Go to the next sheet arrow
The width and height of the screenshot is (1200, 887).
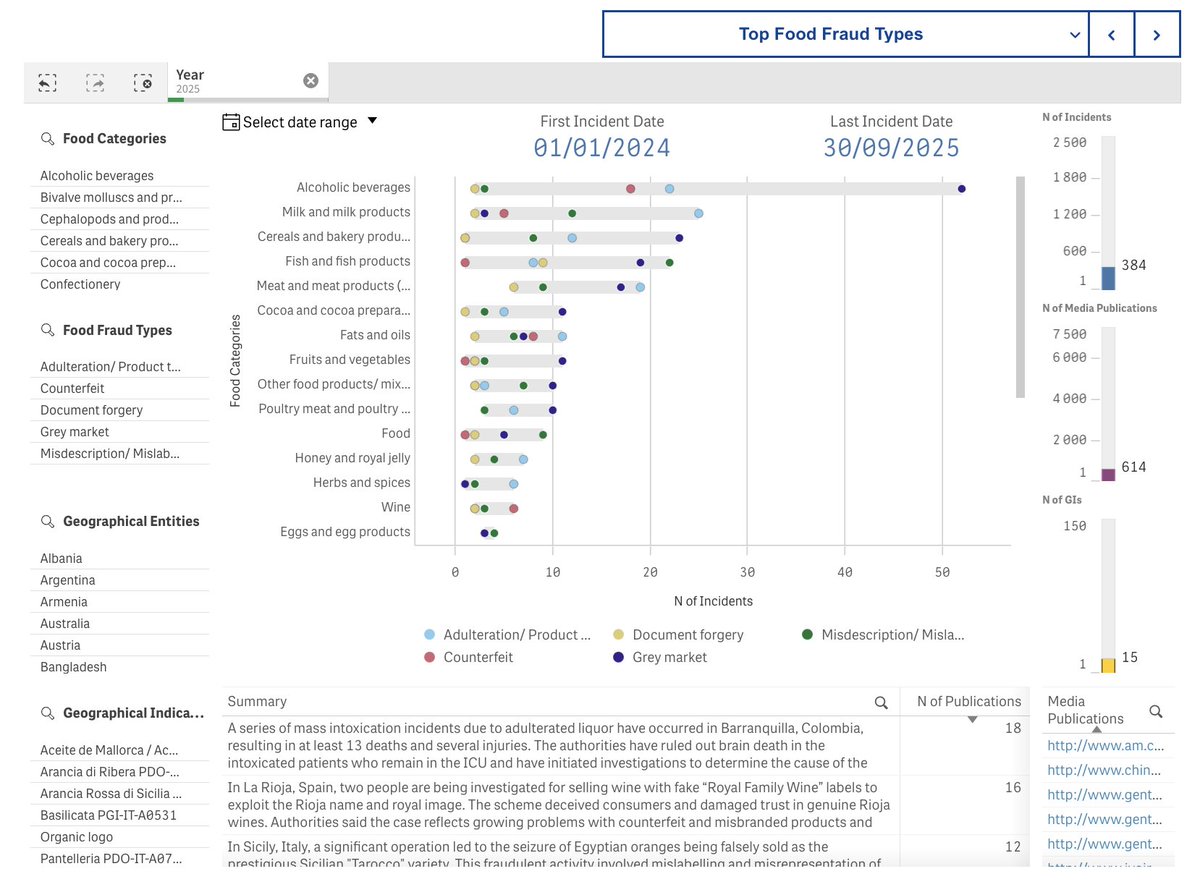[x=1157, y=34]
